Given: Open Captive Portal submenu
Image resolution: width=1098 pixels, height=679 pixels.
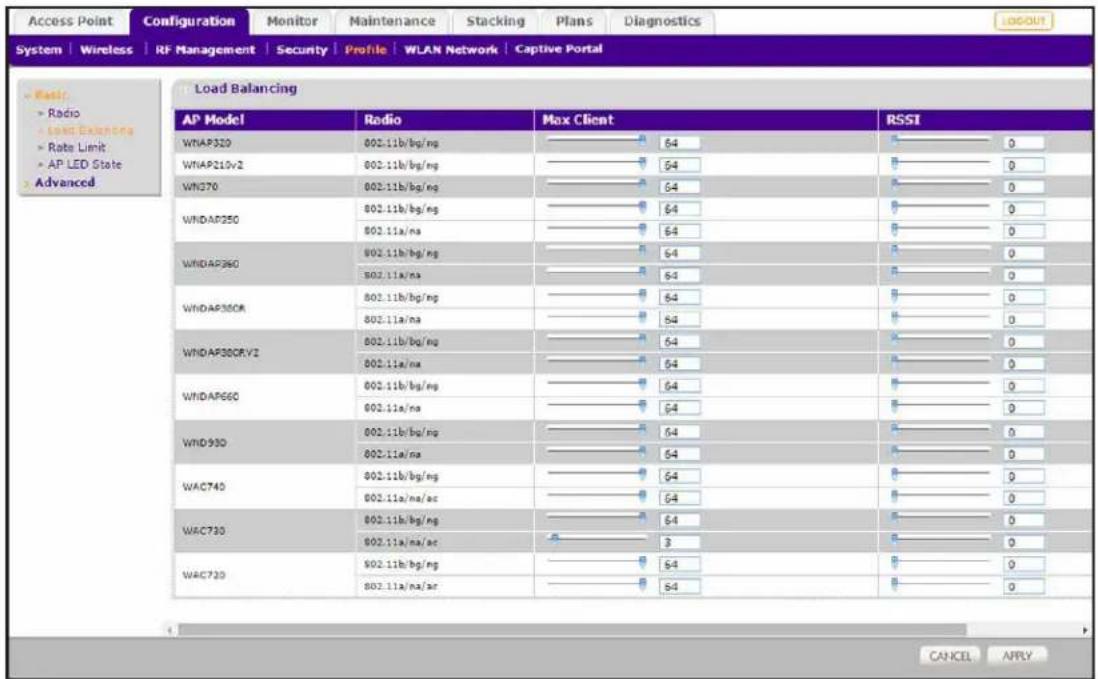Looking at the screenshot, I should pos(559,49).
